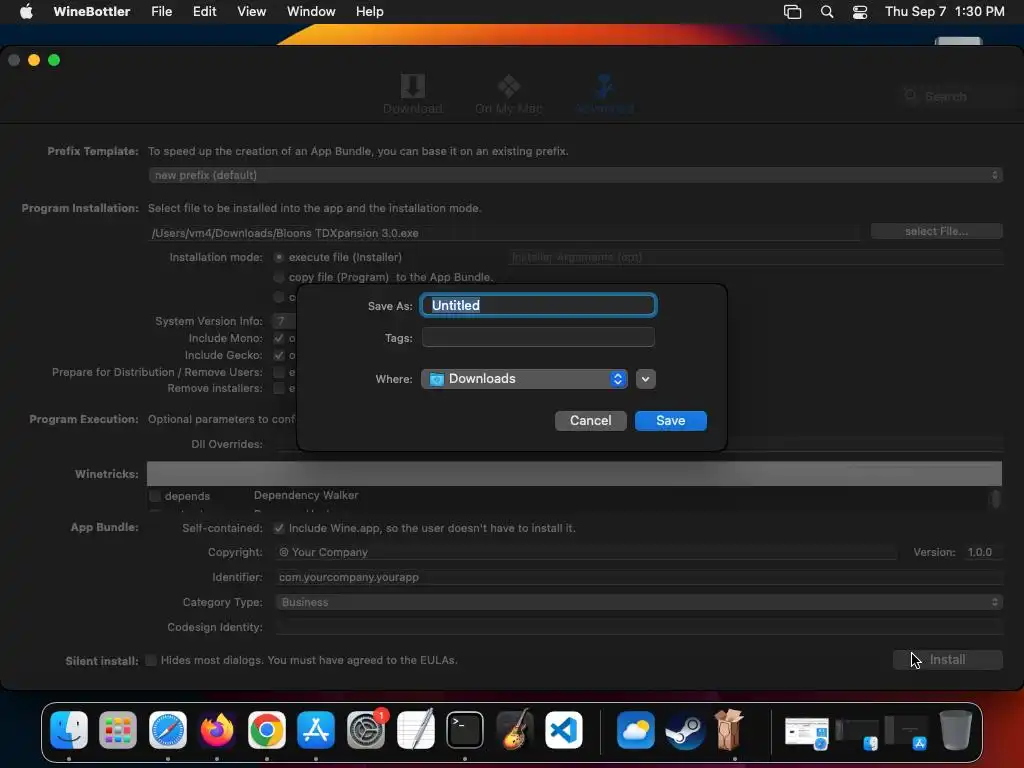The image size is (1024, 768).
Task: Open the View menu
Action: click(251, 11)
